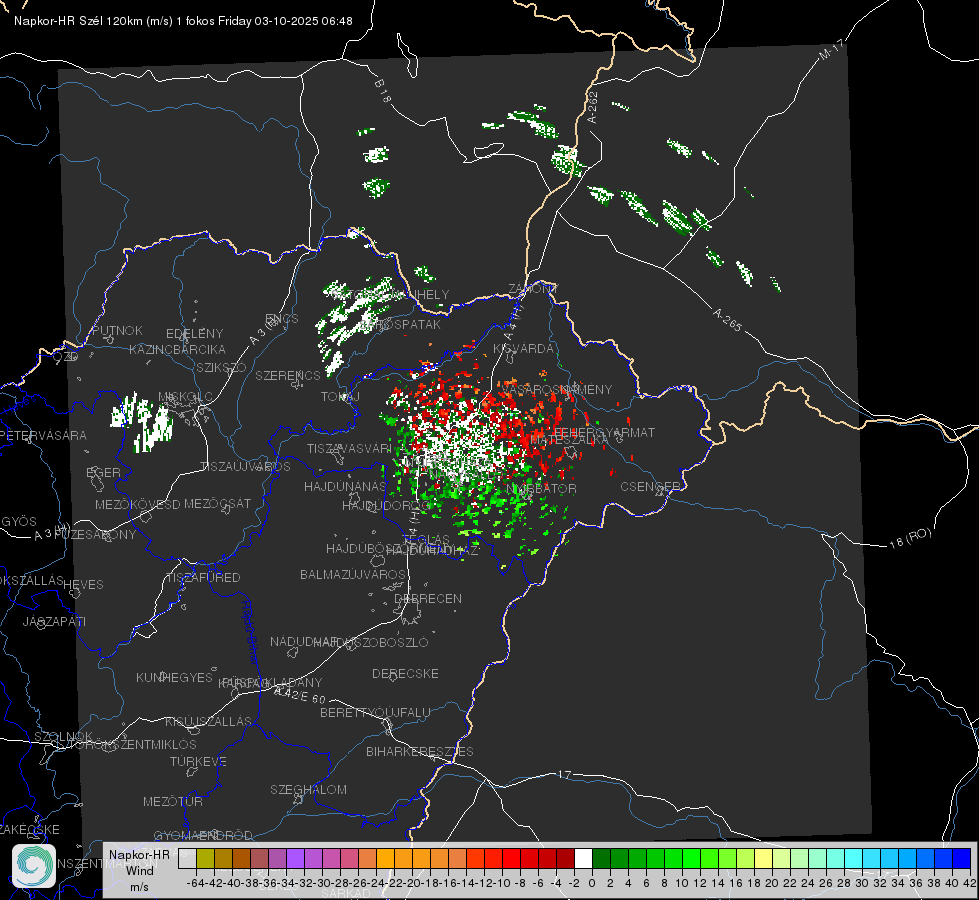Image resolution: width=979 pixels, height=900 pixels.
Task: Click the DERECSKE-adjacent HAJDÚSZOBOSZLÓ label
Action: coord(371,642)
